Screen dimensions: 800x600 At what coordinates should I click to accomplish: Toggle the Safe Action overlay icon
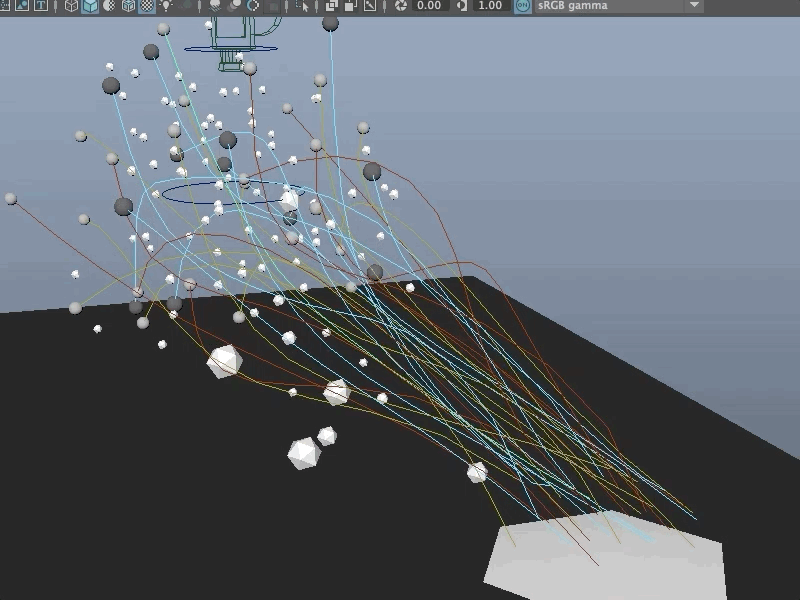coord(22,6)
